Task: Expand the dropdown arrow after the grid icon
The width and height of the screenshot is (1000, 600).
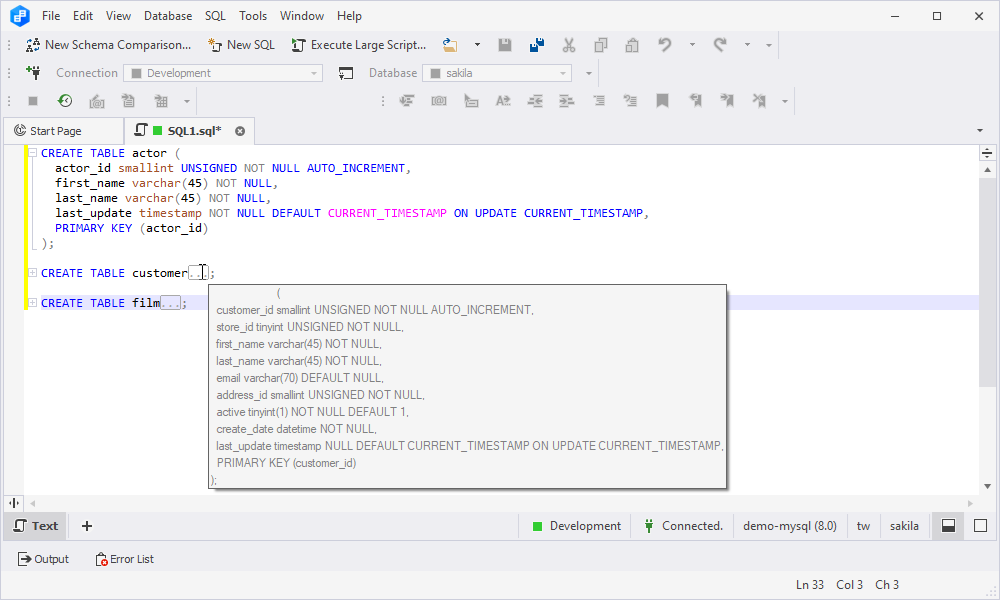Action: (187, 101)
